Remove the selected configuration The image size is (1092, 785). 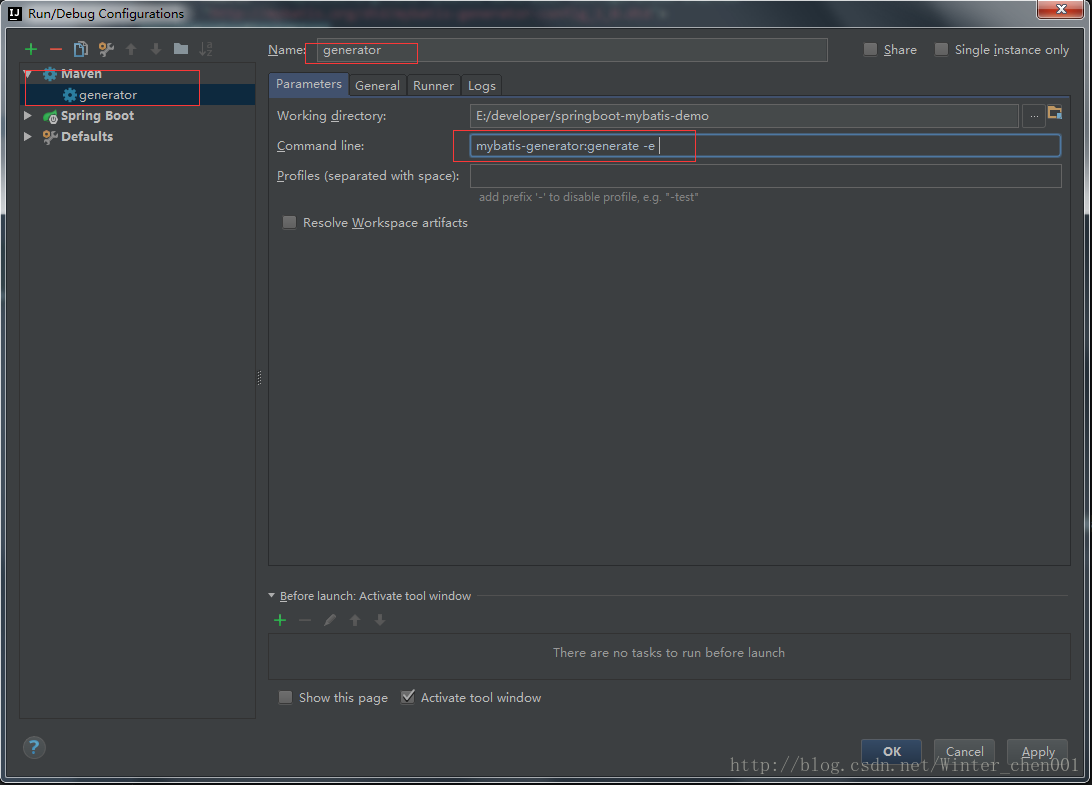pos(56,49)
